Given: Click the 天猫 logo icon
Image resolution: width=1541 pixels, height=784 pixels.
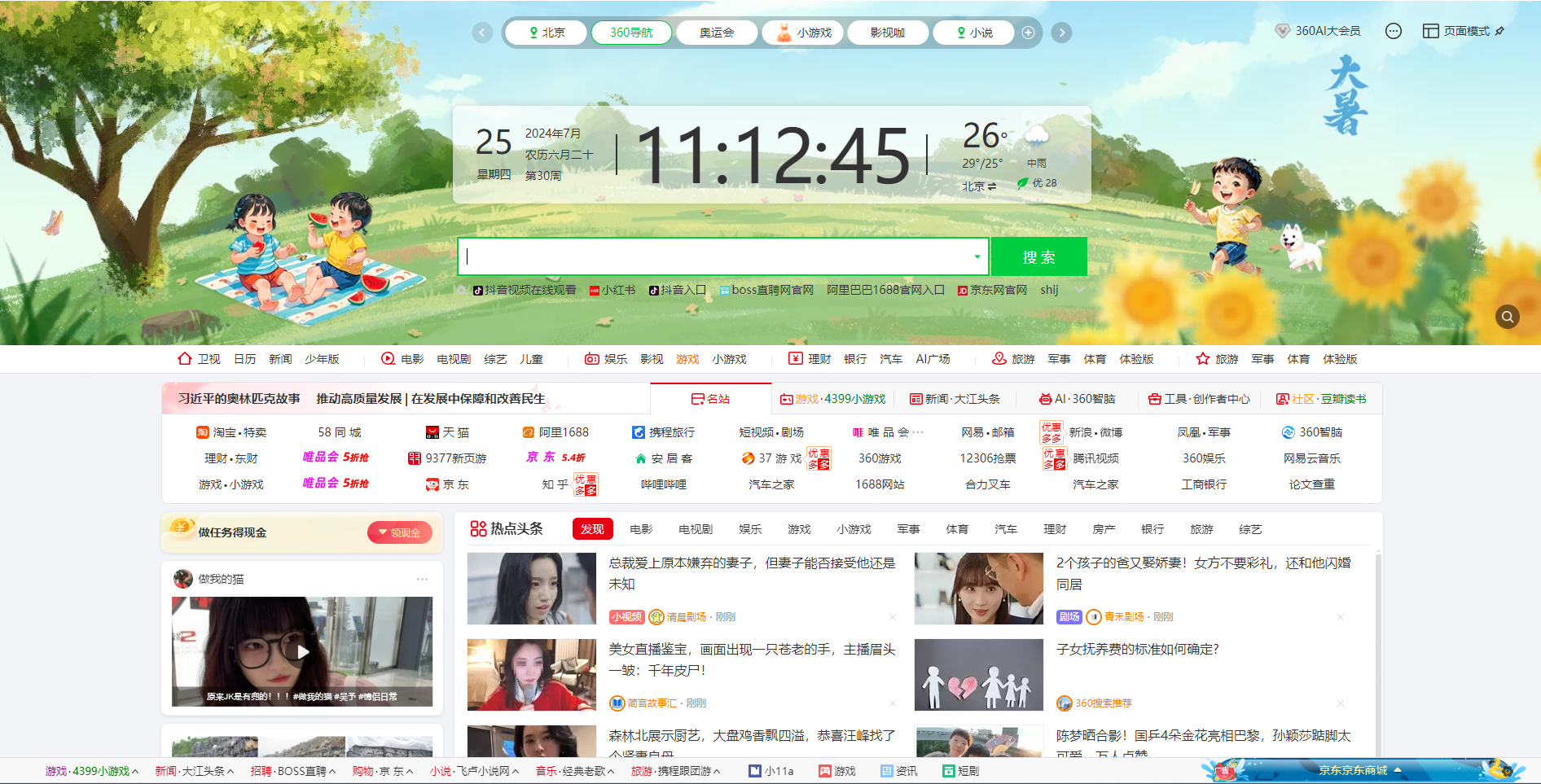Looking at the screenshot, I should coord(432,432).
